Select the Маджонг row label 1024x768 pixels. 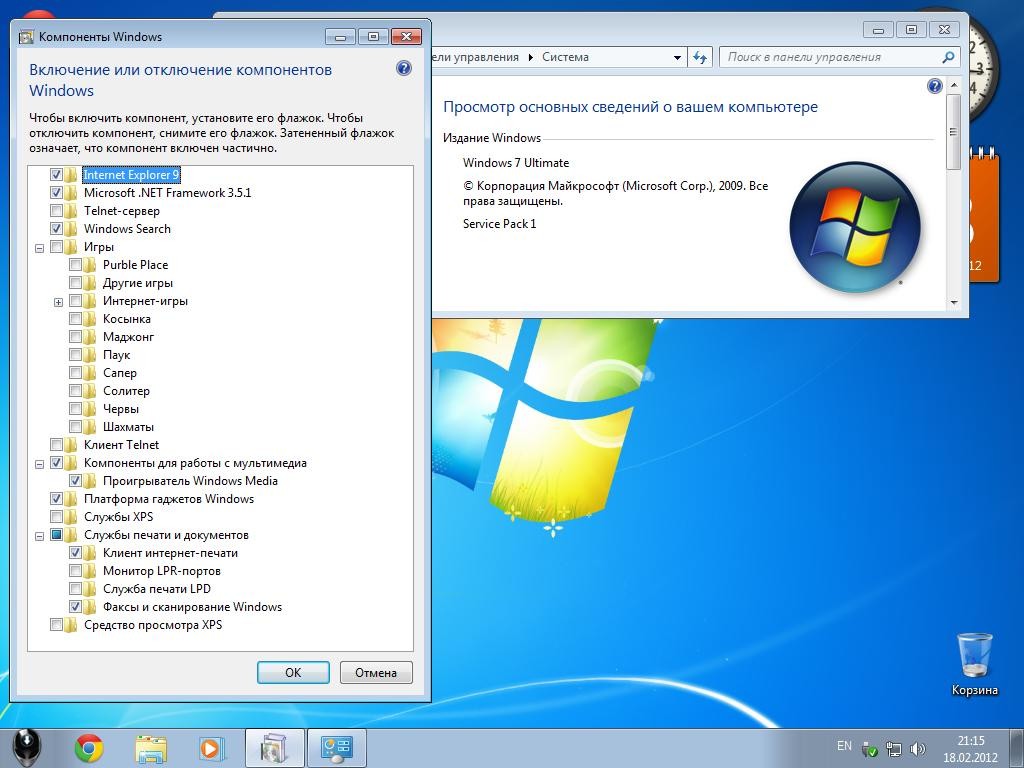129,337
